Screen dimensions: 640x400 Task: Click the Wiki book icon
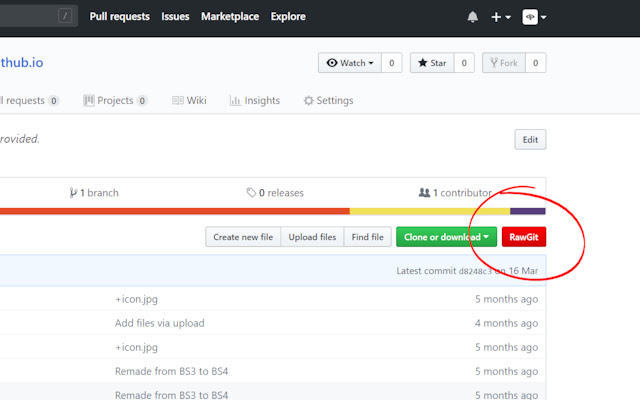178,100
